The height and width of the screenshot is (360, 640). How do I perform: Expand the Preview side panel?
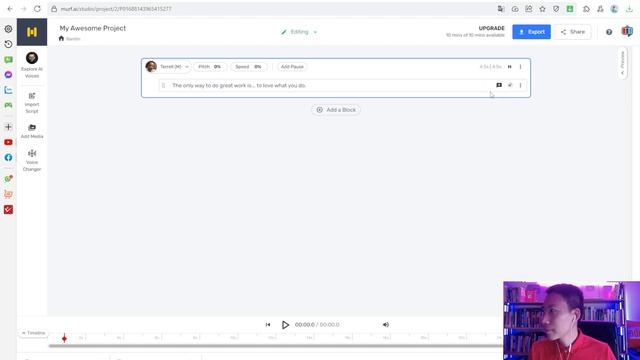pos(622,63)
